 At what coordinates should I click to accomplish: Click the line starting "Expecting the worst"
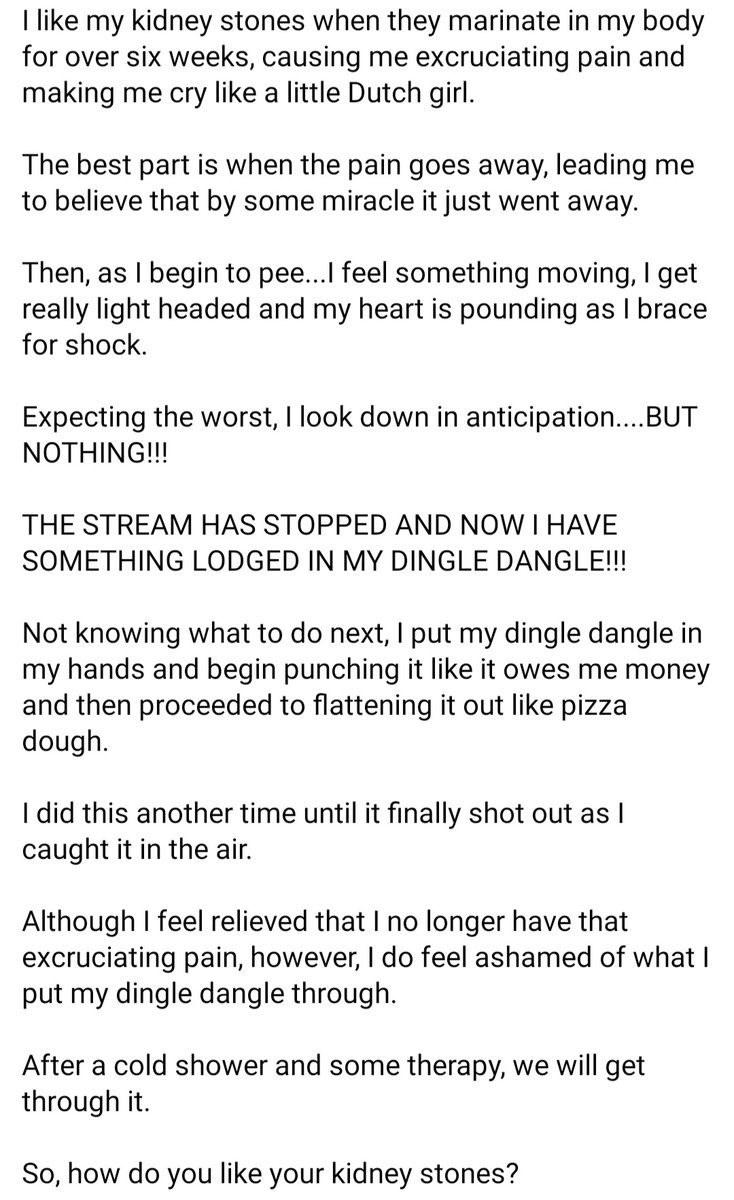pos(363,418)
